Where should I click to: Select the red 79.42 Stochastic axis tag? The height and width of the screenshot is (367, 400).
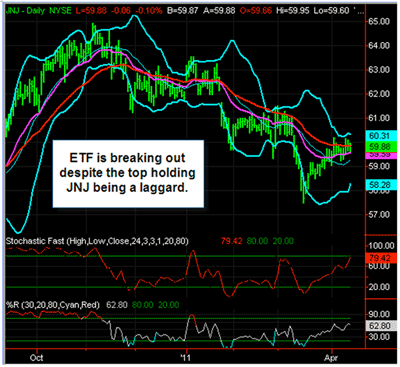[381, 258]
